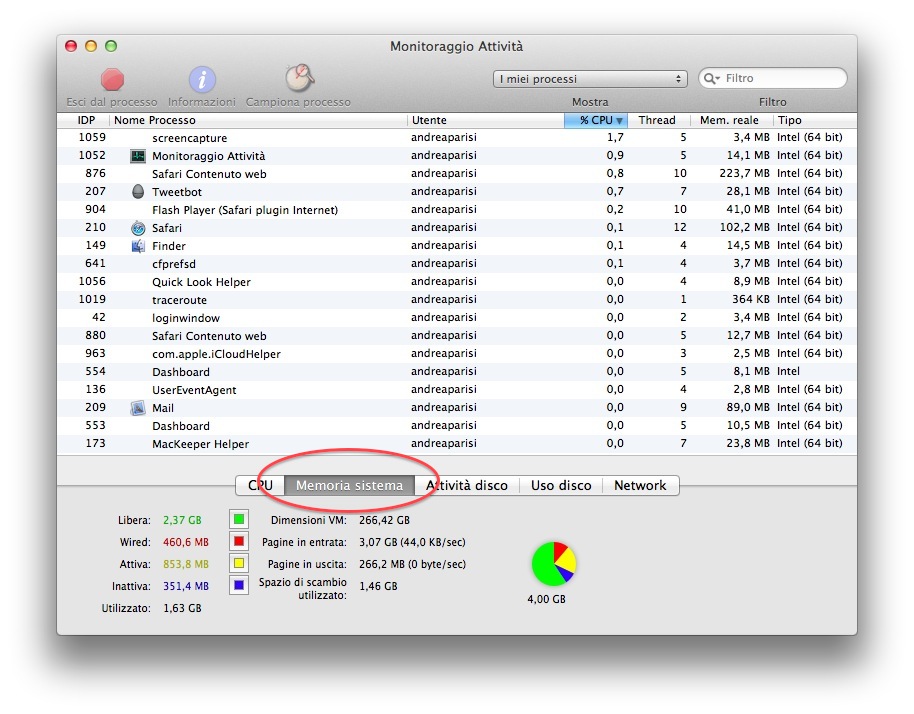This screenshot has height=714, width=914.
Task: Click the Wired value 460,6 MB
Action: pyautogui.click(x=186, y=542)
